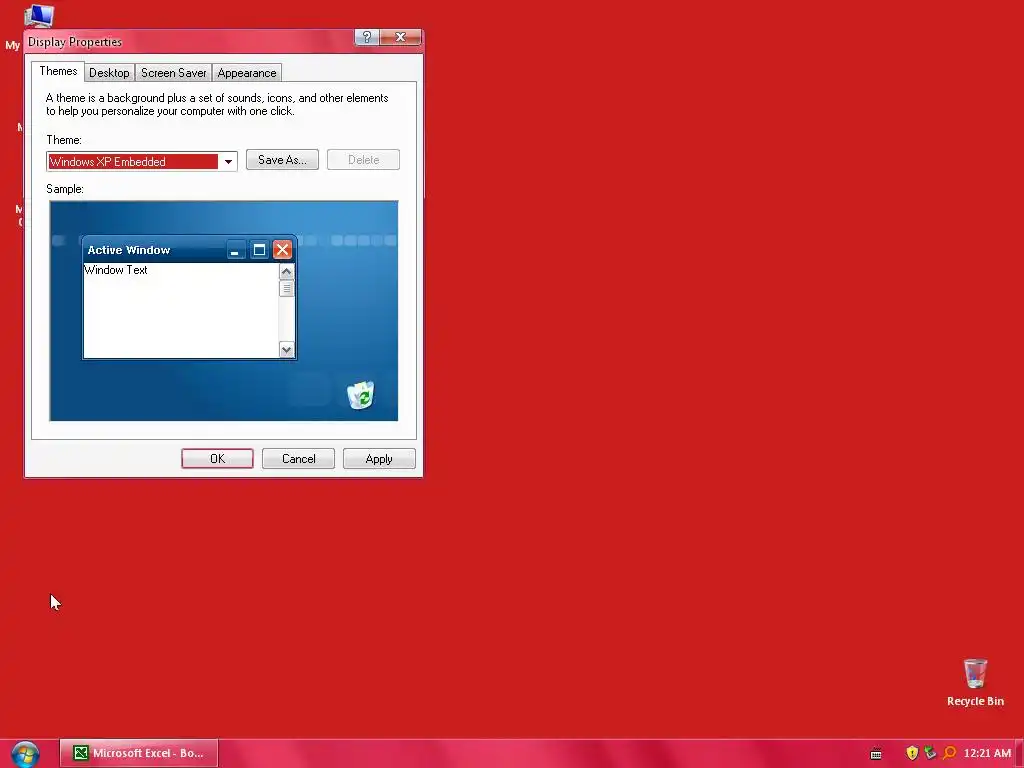Apply the theme changes
The height and width of the screenshot is (768, 1024).
point(379,458)
